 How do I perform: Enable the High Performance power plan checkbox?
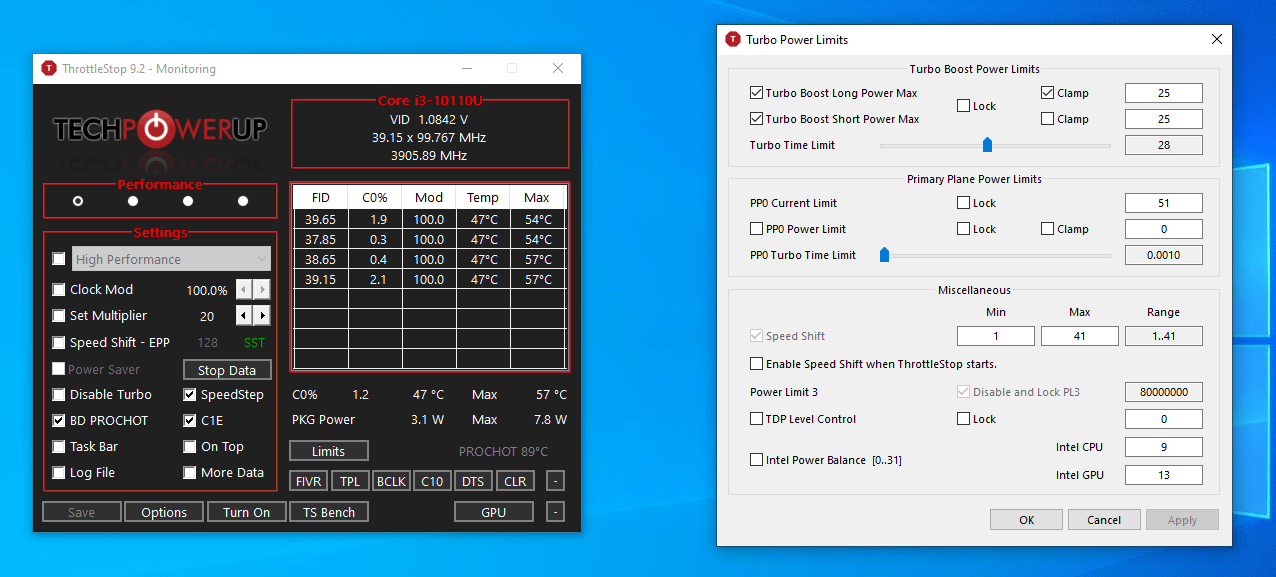(x=59, y=259)
